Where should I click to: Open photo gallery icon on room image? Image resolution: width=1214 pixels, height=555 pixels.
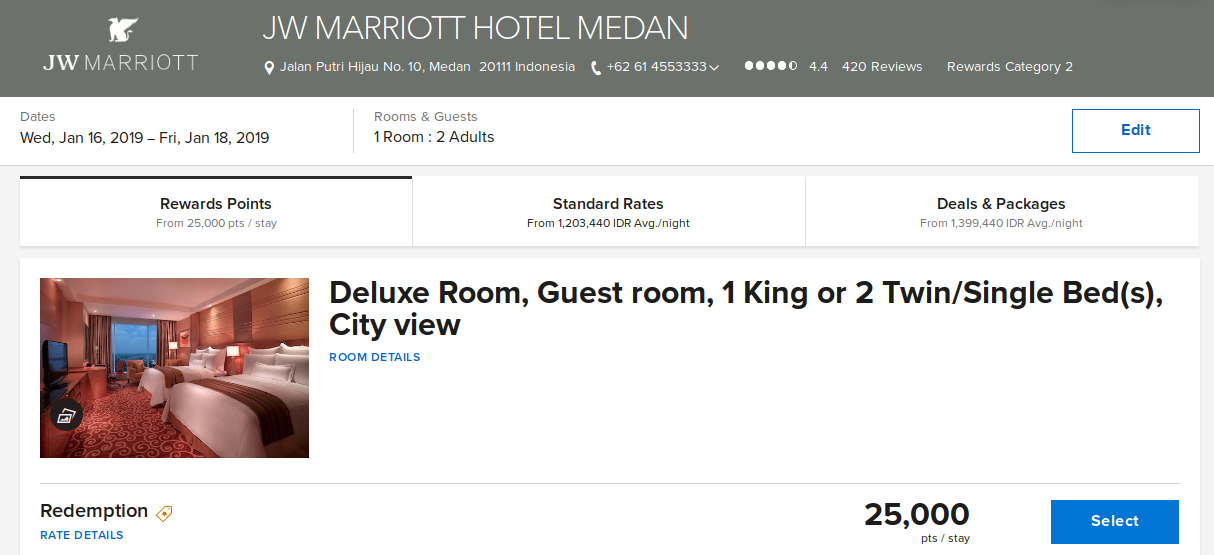tap(66, 416)
